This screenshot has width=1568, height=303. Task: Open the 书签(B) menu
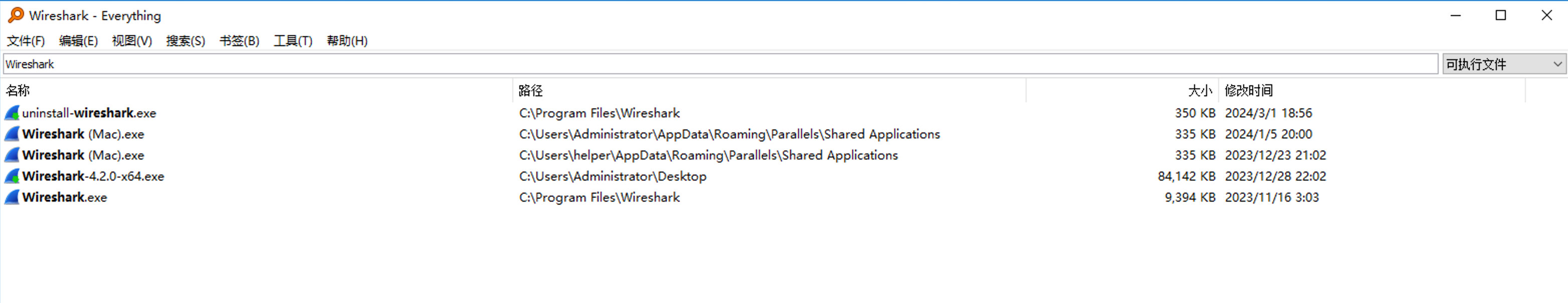tap(239, 41)
